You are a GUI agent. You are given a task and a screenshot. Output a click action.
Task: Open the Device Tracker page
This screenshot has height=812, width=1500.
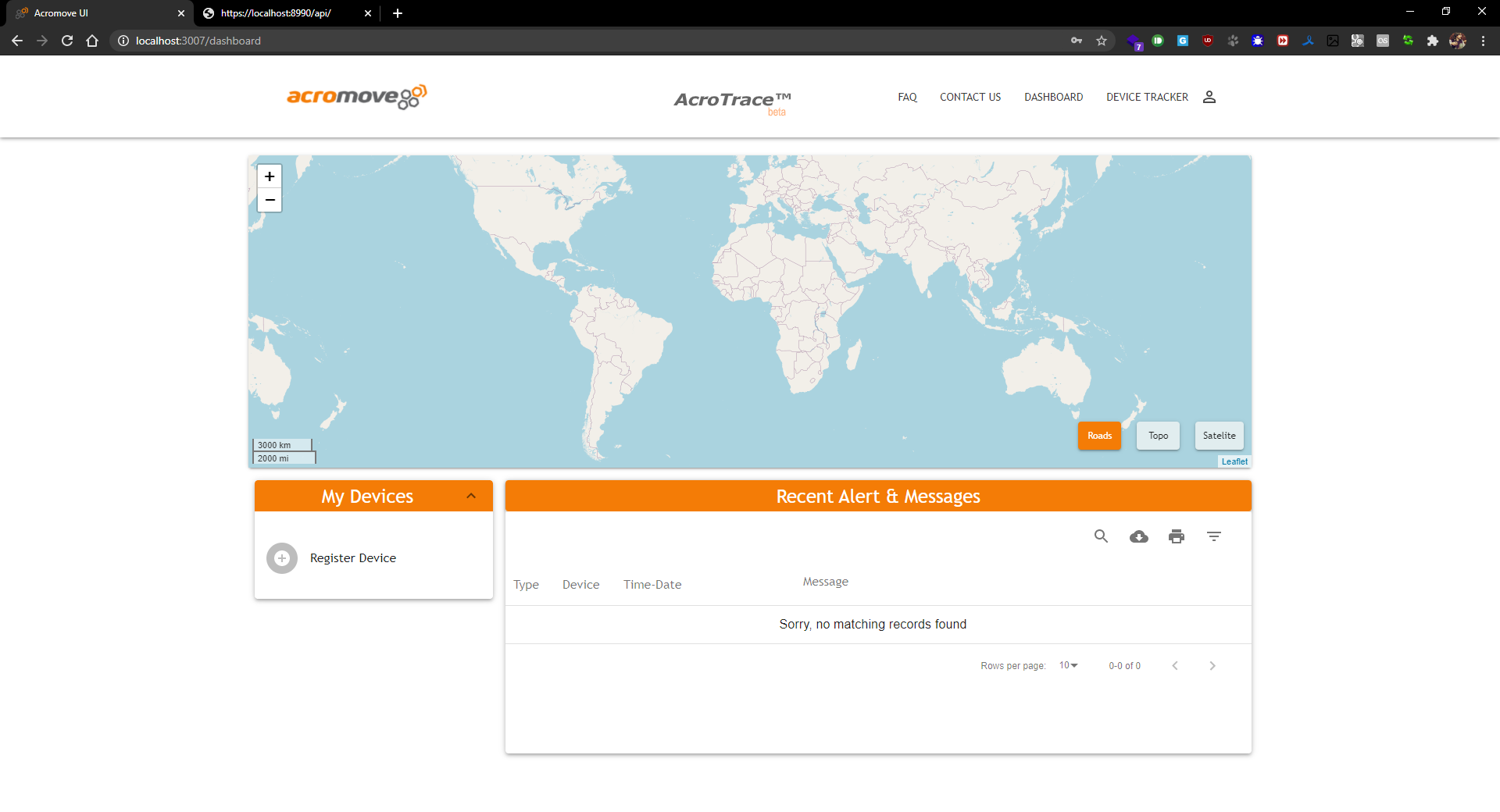(x=1146, y=97)
